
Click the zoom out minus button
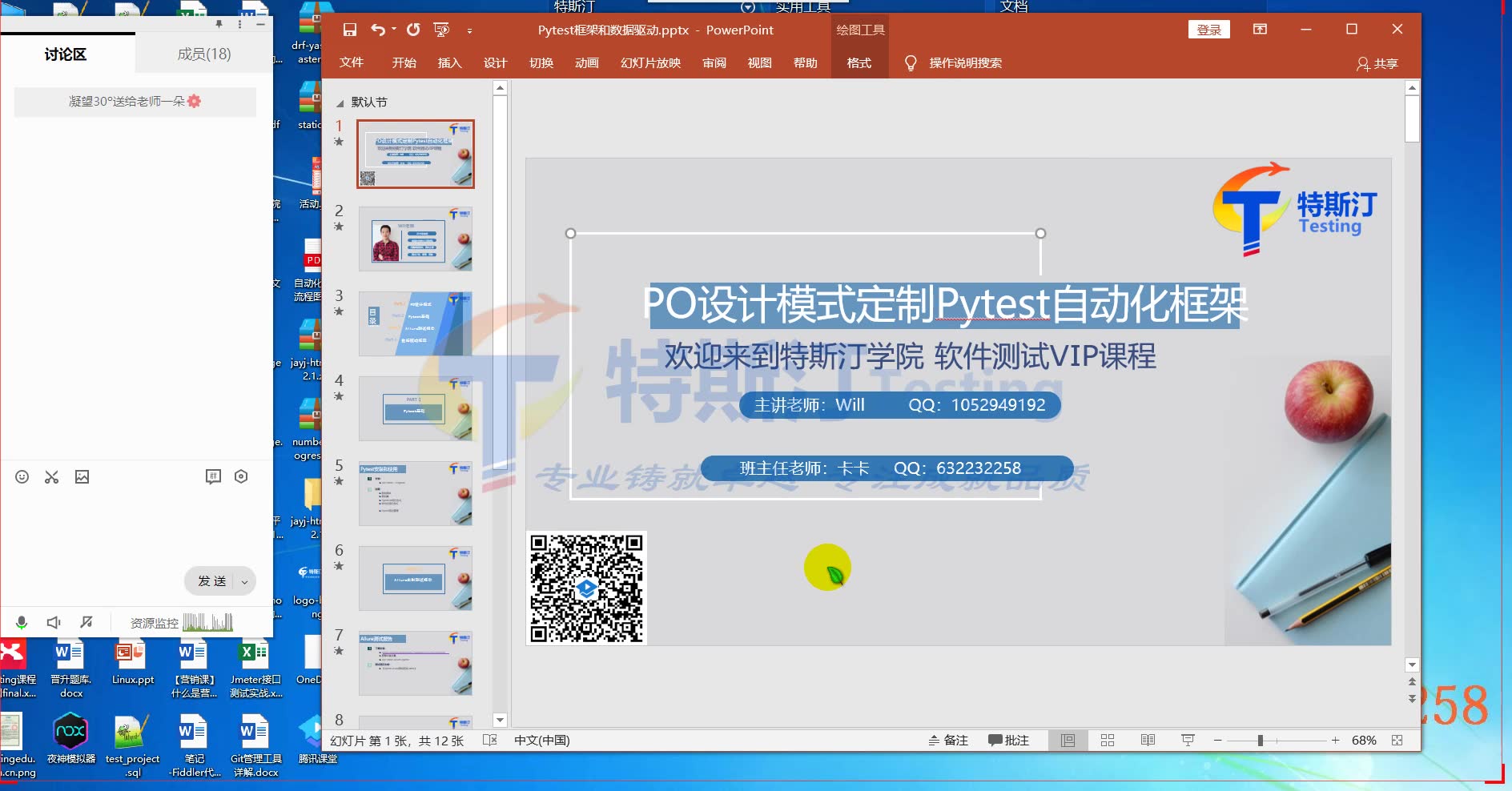click(1217, 740)
